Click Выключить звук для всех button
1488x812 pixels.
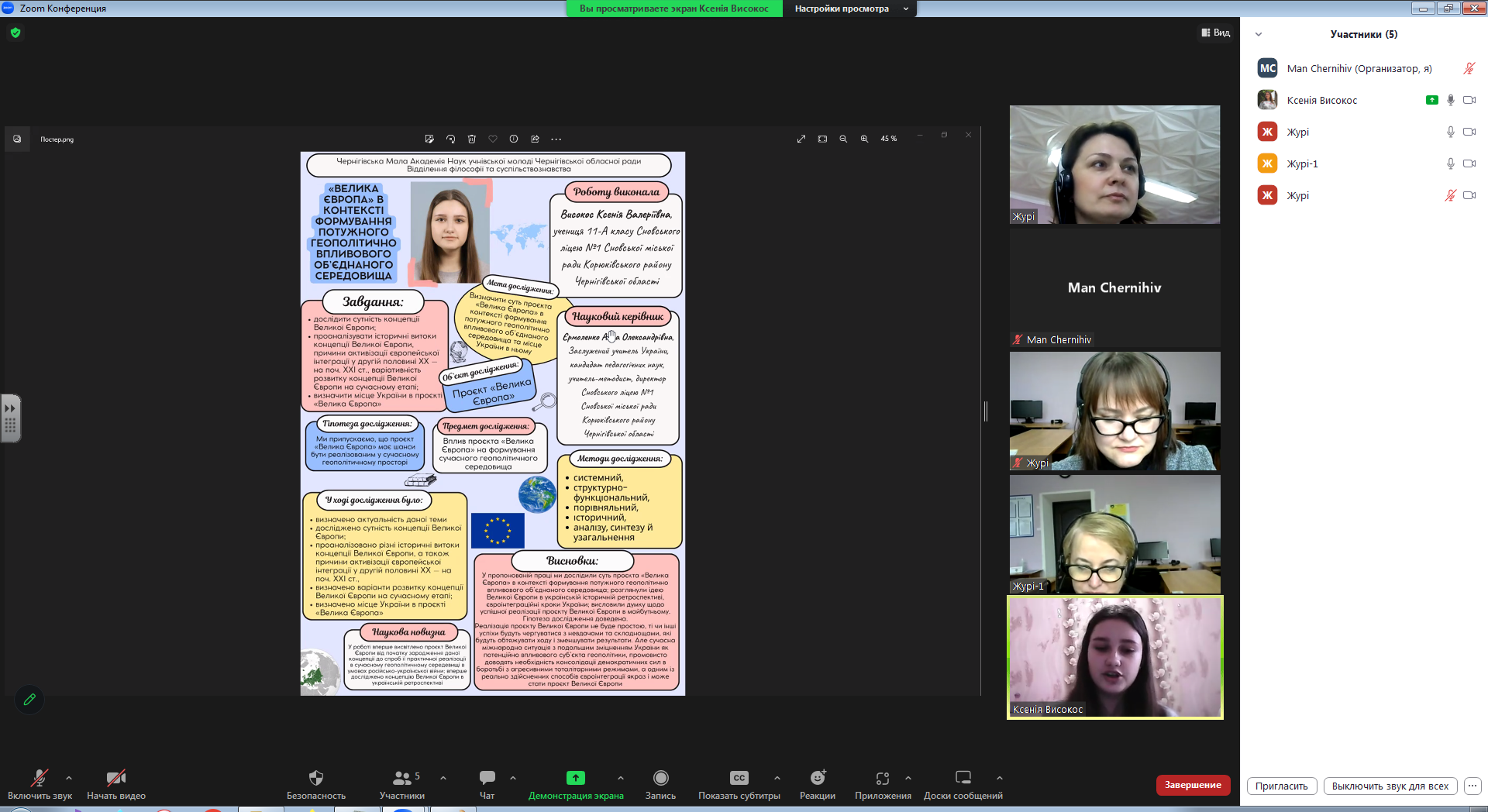(1390, 786)
